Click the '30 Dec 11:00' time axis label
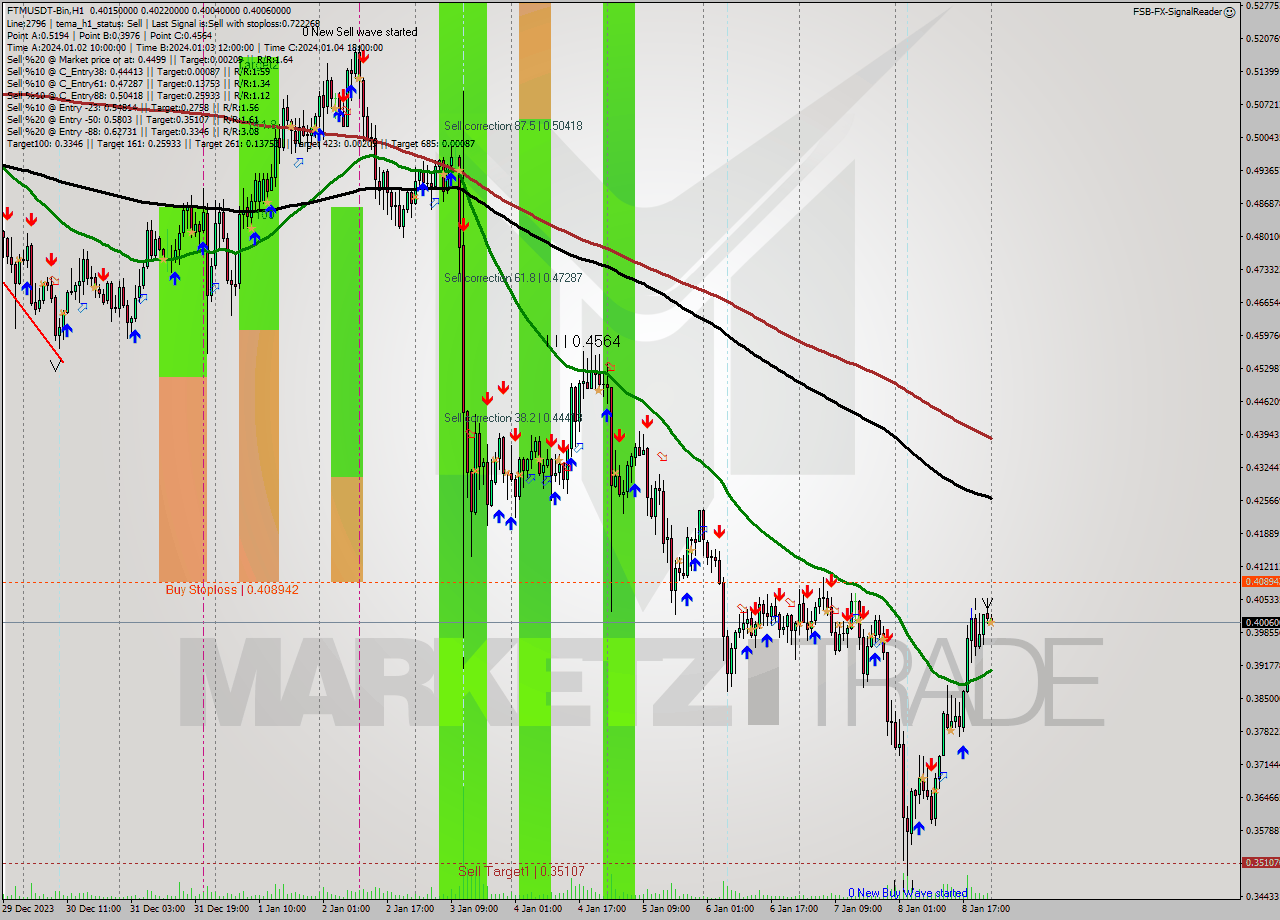The image size is (1280, 920). [92, 909]
